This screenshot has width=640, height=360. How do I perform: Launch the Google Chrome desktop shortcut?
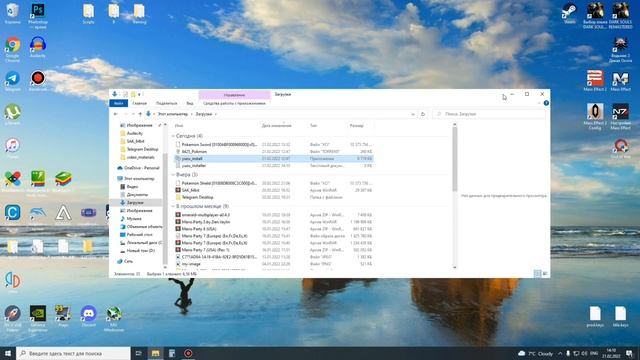pos(12,49)
